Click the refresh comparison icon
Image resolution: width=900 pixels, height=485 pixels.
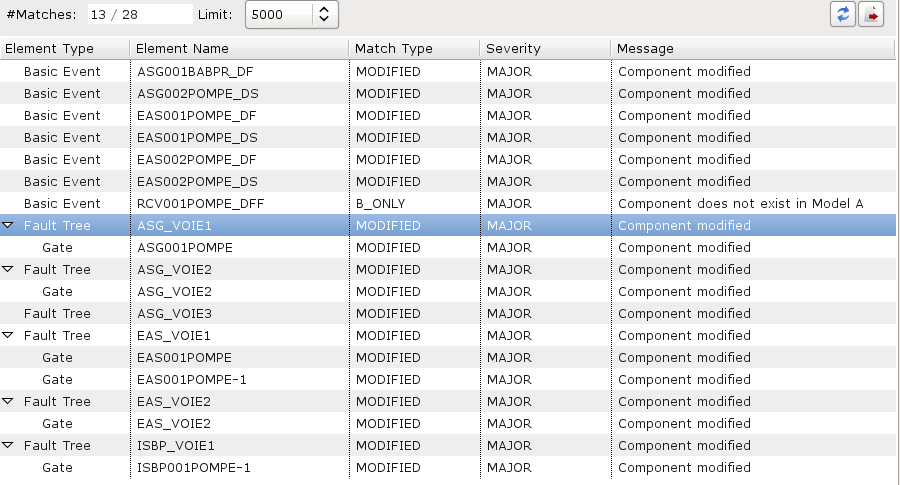click(843, 14)
